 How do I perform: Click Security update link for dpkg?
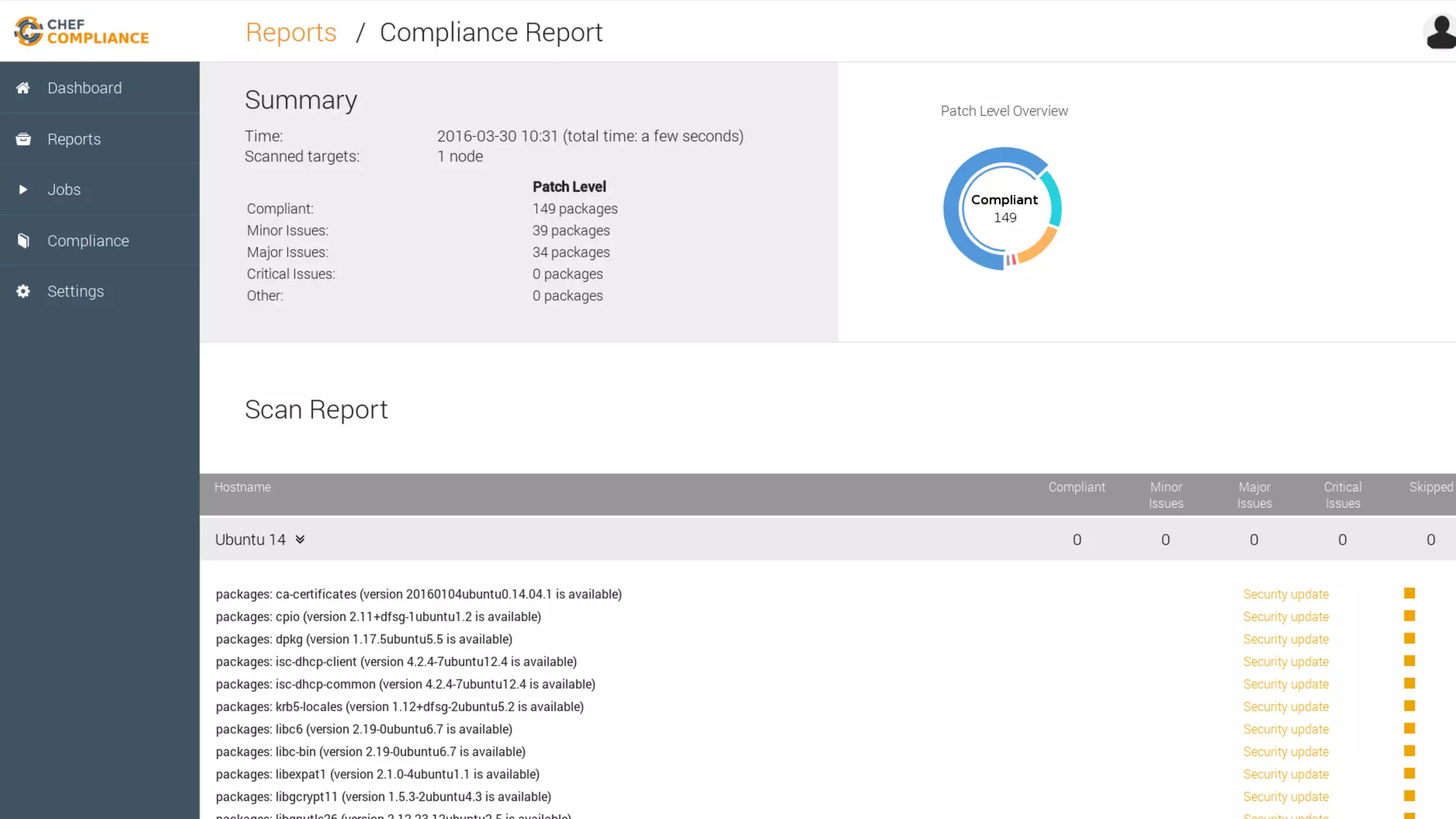click(1285, 639)
